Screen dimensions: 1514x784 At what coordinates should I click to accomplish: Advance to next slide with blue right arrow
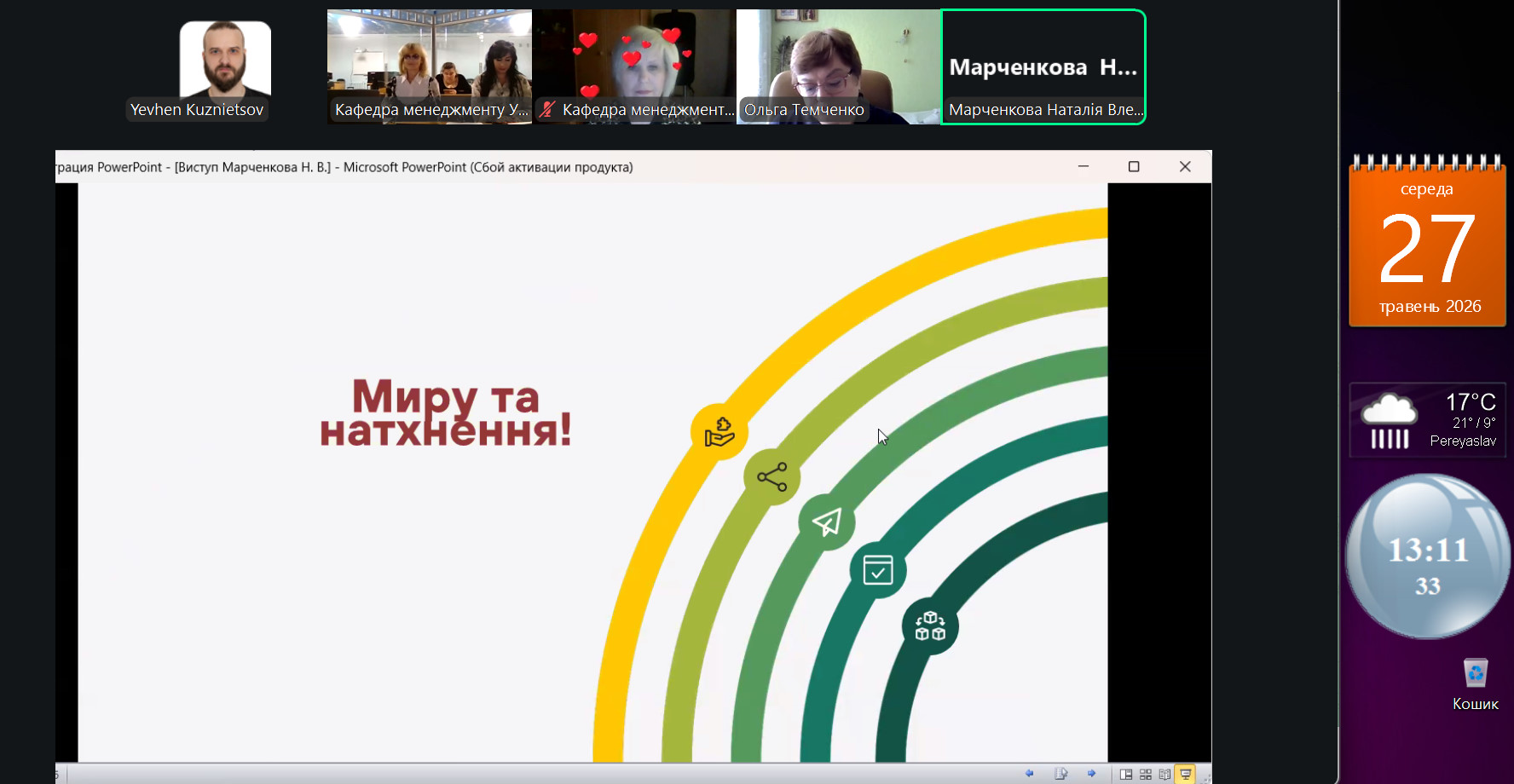coord(1091,774)
